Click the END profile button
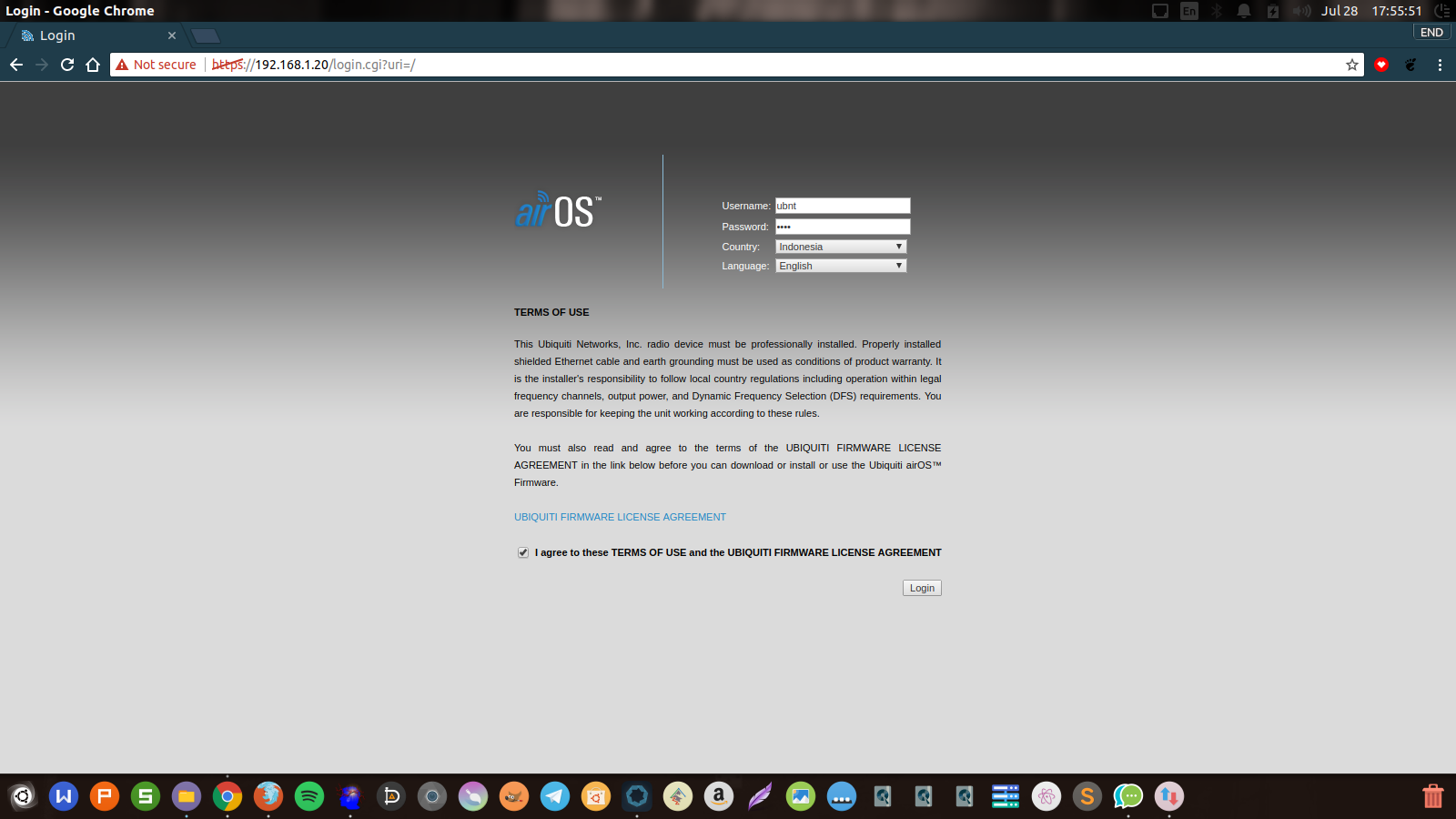Viewport: 1456px width, 819px height. point(1432,32)
